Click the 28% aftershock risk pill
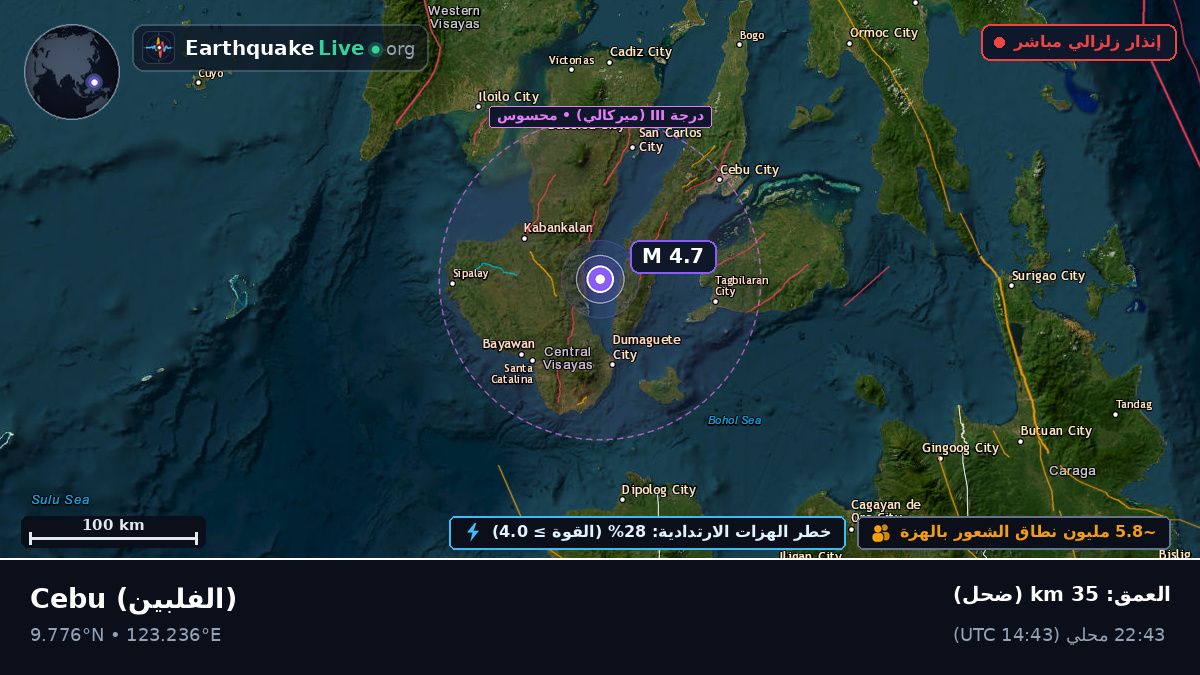1200x675 pixels. tap(647, 533)
